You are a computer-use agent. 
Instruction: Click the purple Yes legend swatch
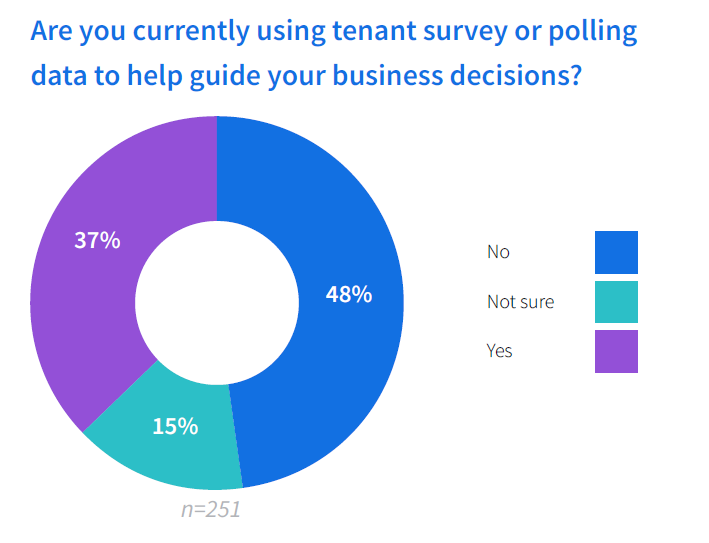click(616, 351)
